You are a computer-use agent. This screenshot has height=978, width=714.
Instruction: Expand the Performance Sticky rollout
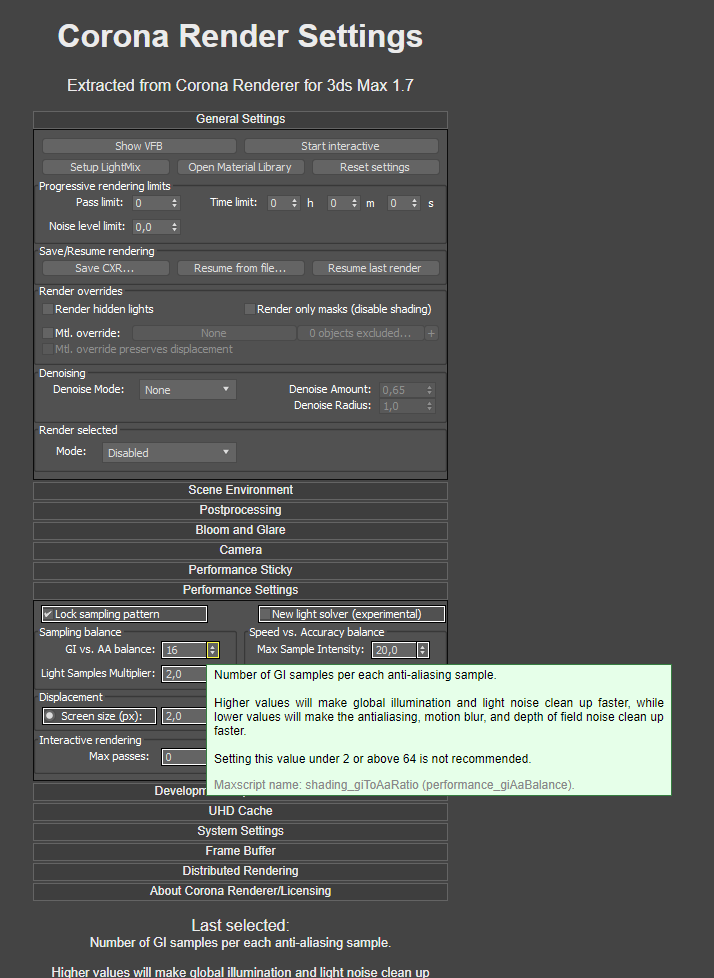(x=240, y=570)
